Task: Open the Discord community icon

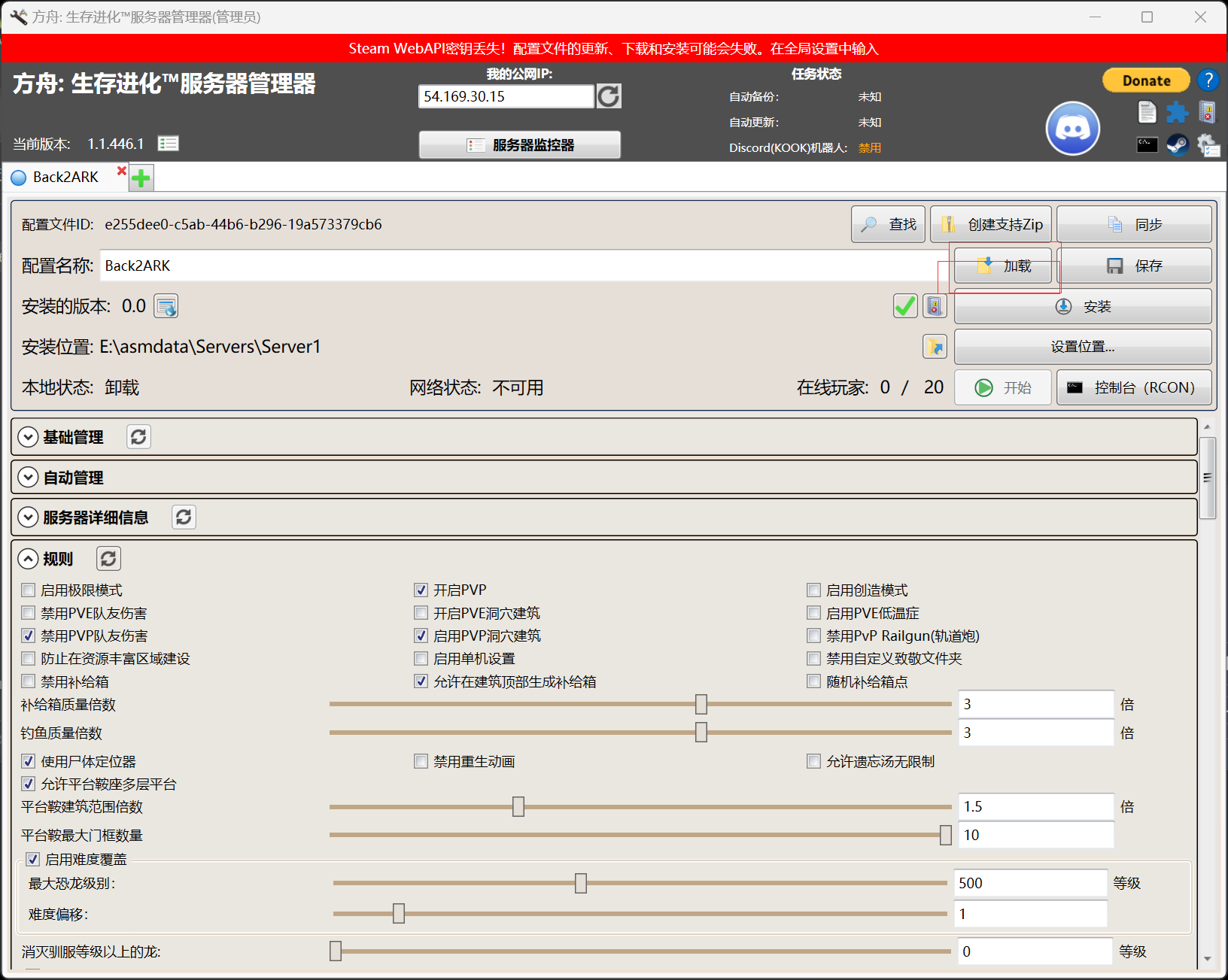Action: [1073, 129]
